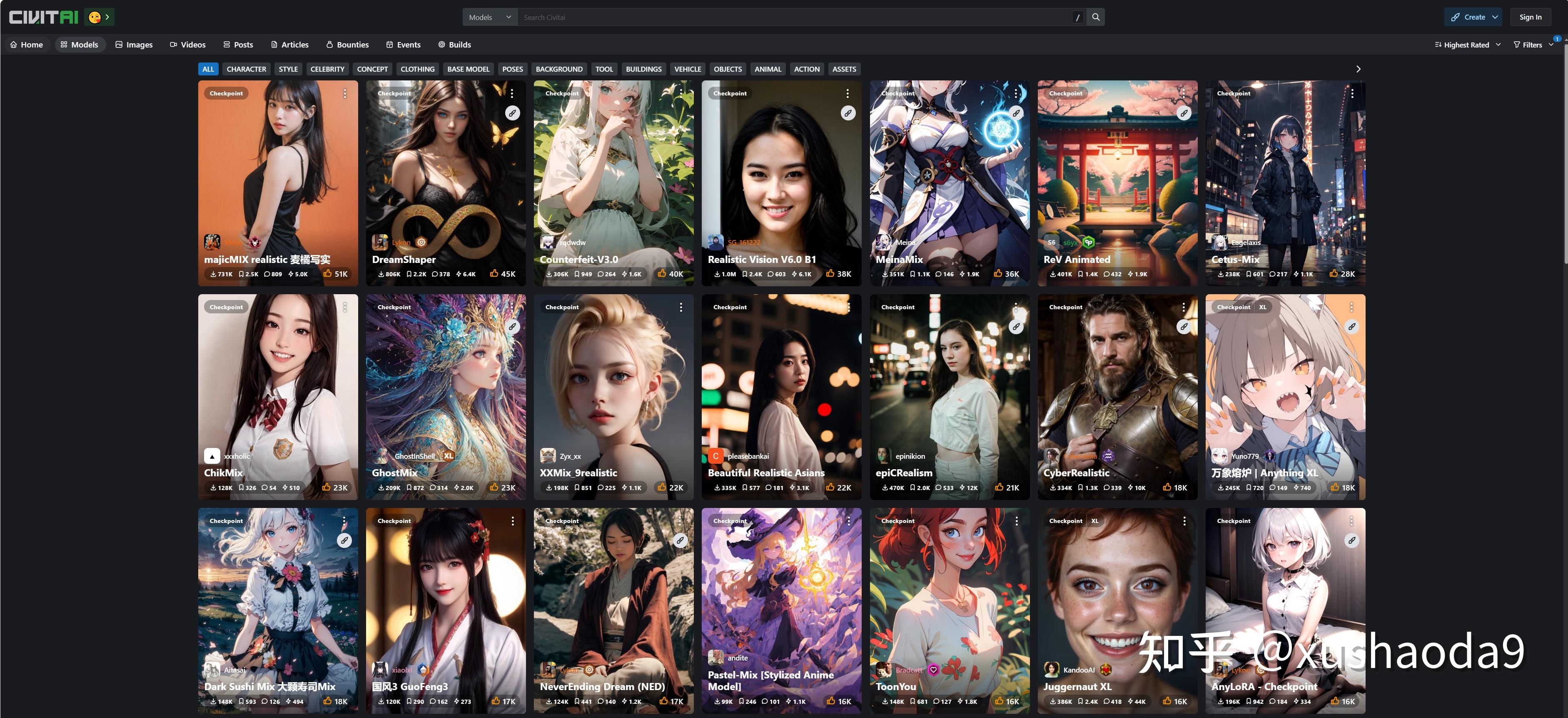The height and width of the screenshot is (718, 1568).
Task: Go to the Images tab
Action: click(x=134, y=45)
